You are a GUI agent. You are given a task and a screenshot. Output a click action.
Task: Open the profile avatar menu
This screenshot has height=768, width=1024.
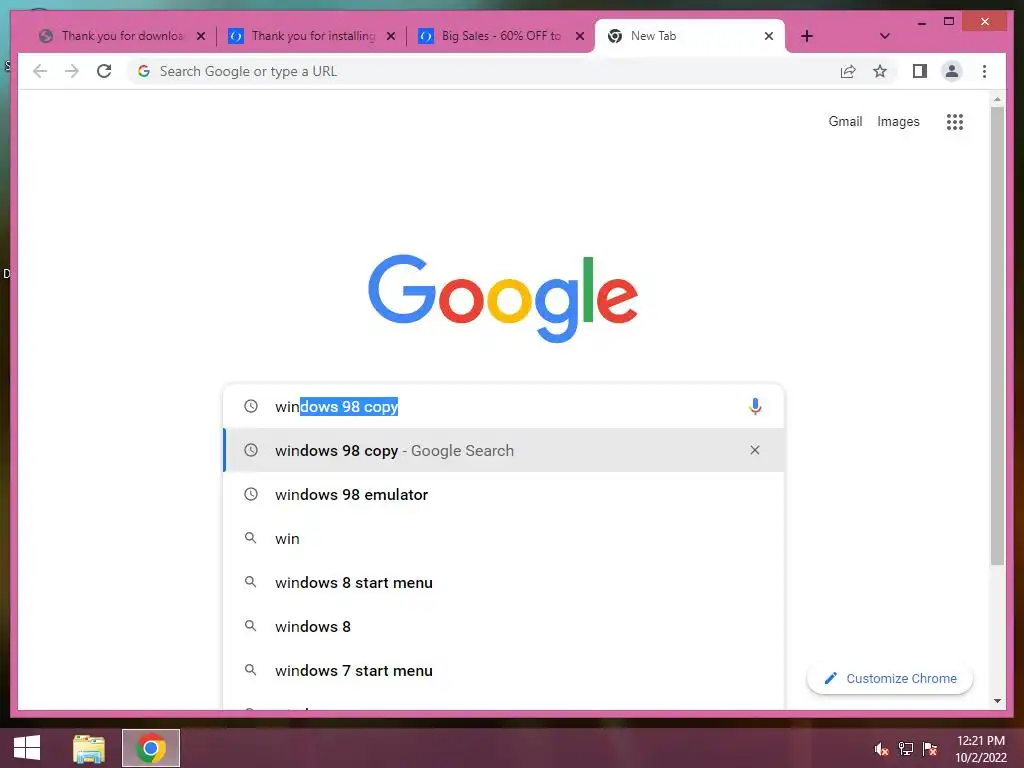(952, 71)
